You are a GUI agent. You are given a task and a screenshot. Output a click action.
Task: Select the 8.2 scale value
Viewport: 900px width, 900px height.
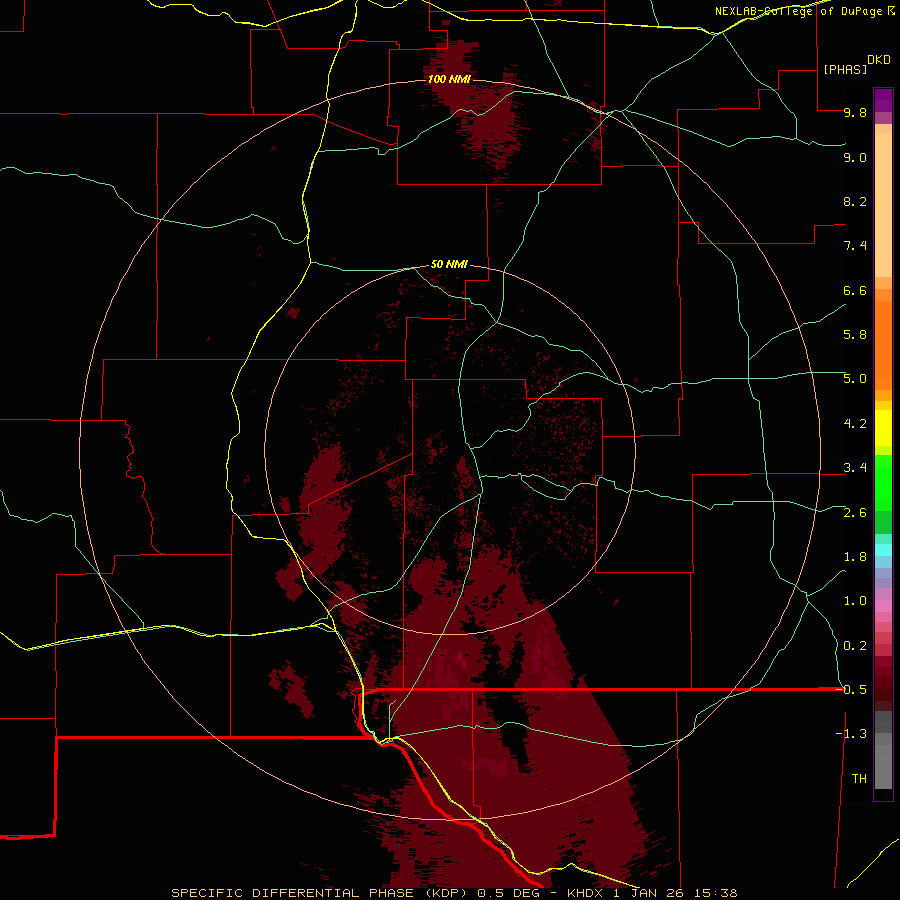(855, 201)
